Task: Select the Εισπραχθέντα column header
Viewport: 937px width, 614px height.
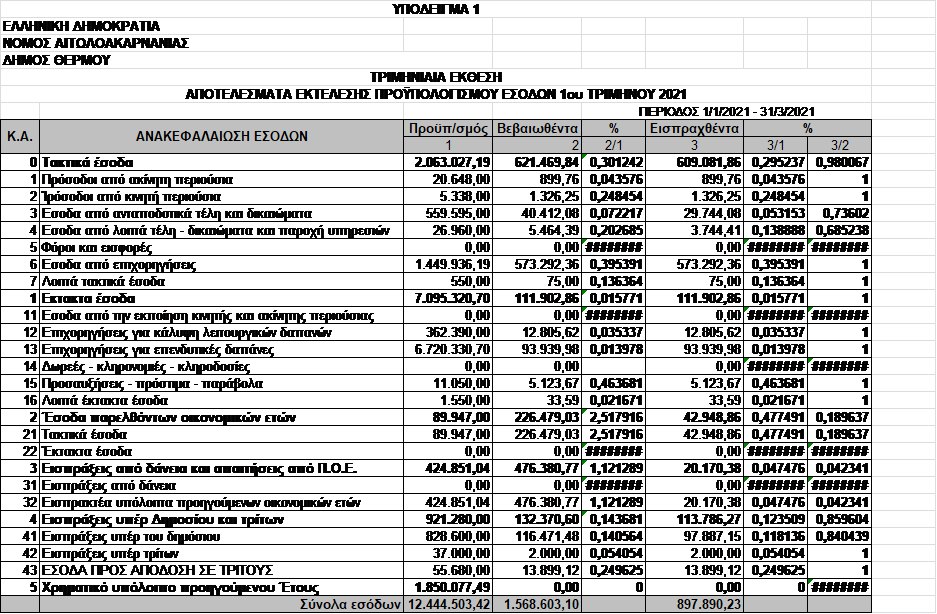Action: [694, 128]
